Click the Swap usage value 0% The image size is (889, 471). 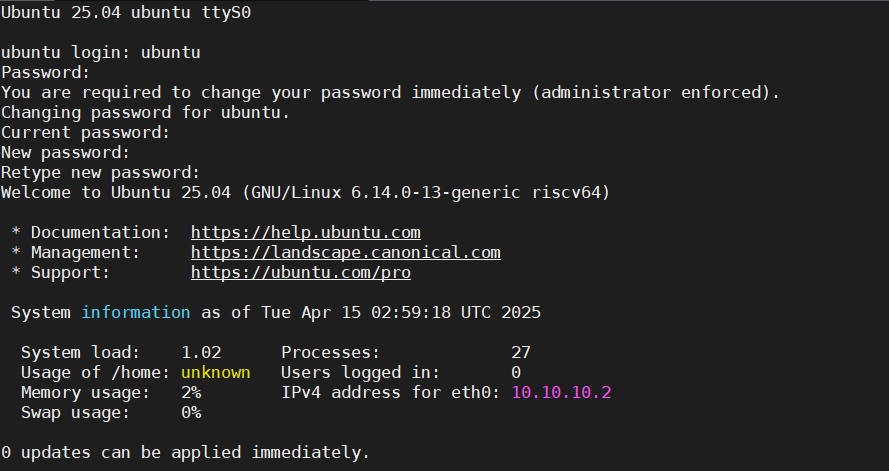click(x=191, y=412)
